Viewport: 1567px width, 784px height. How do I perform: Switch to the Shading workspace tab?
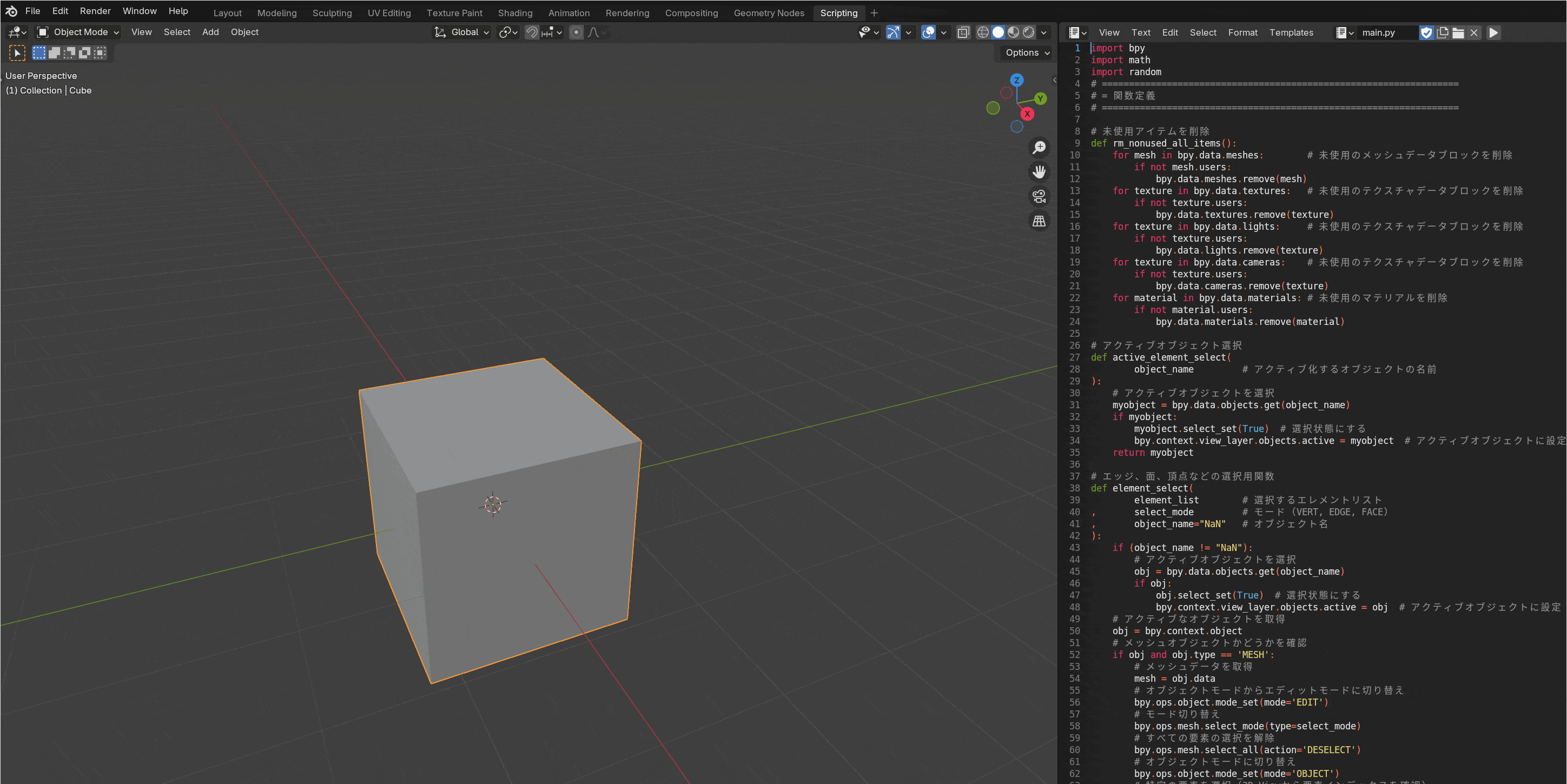(x=515, y=13)
